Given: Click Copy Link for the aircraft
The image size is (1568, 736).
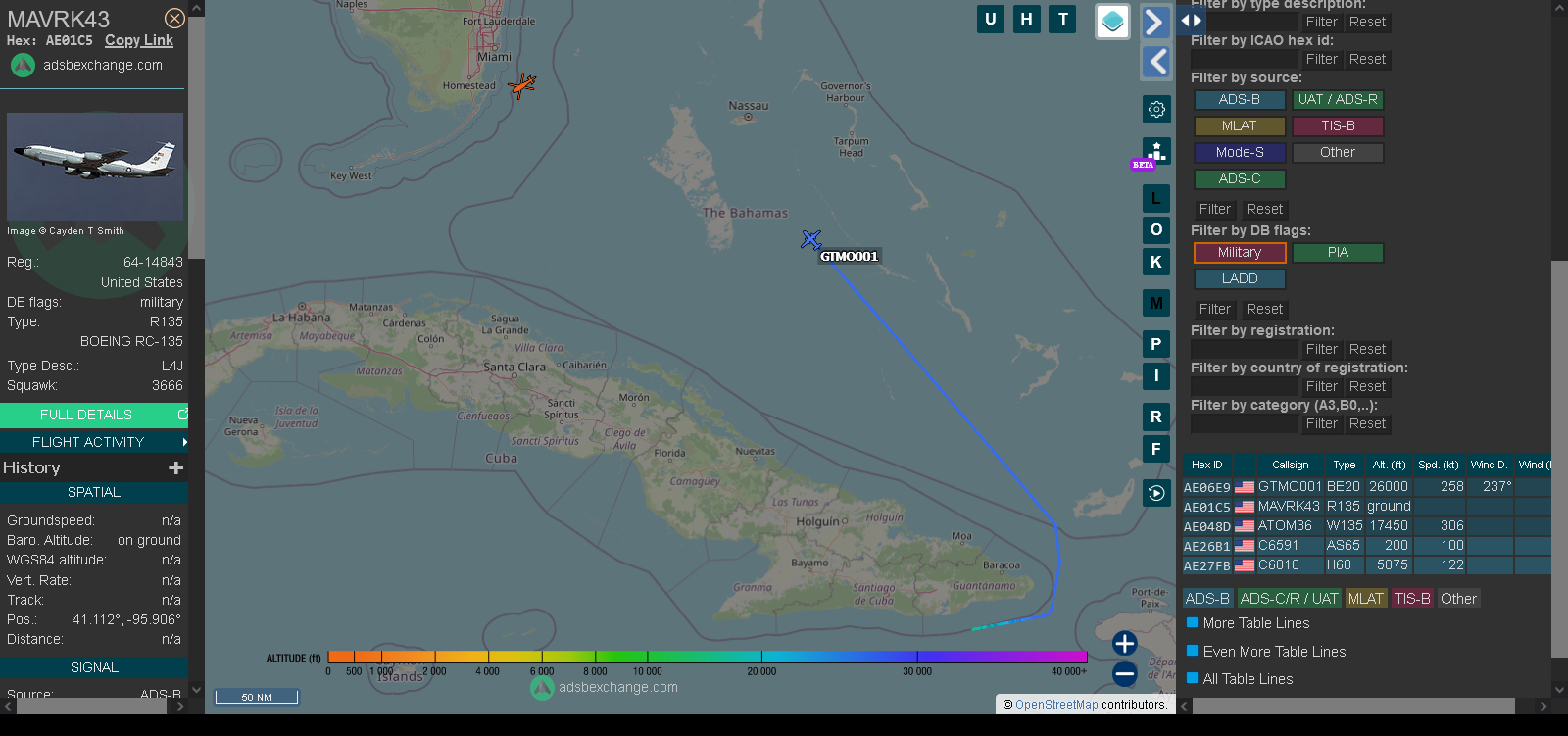Looking at the screenshot, I should point(139,40).
